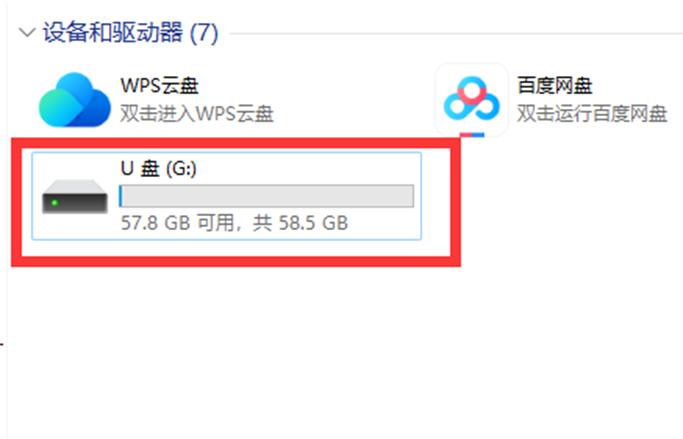Click the progress indicator under 百度网盘 icon
Screen dimensions: 683x439
point(472,135)
